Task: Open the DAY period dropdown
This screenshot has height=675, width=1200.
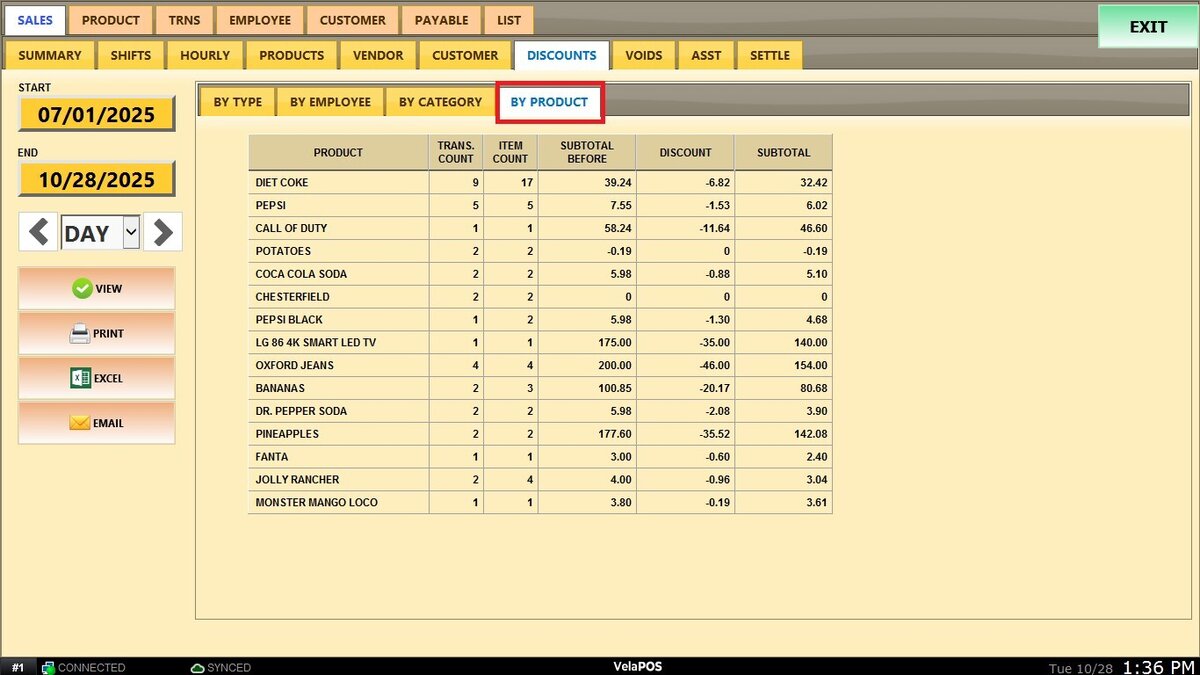Action: pos(100,233)
